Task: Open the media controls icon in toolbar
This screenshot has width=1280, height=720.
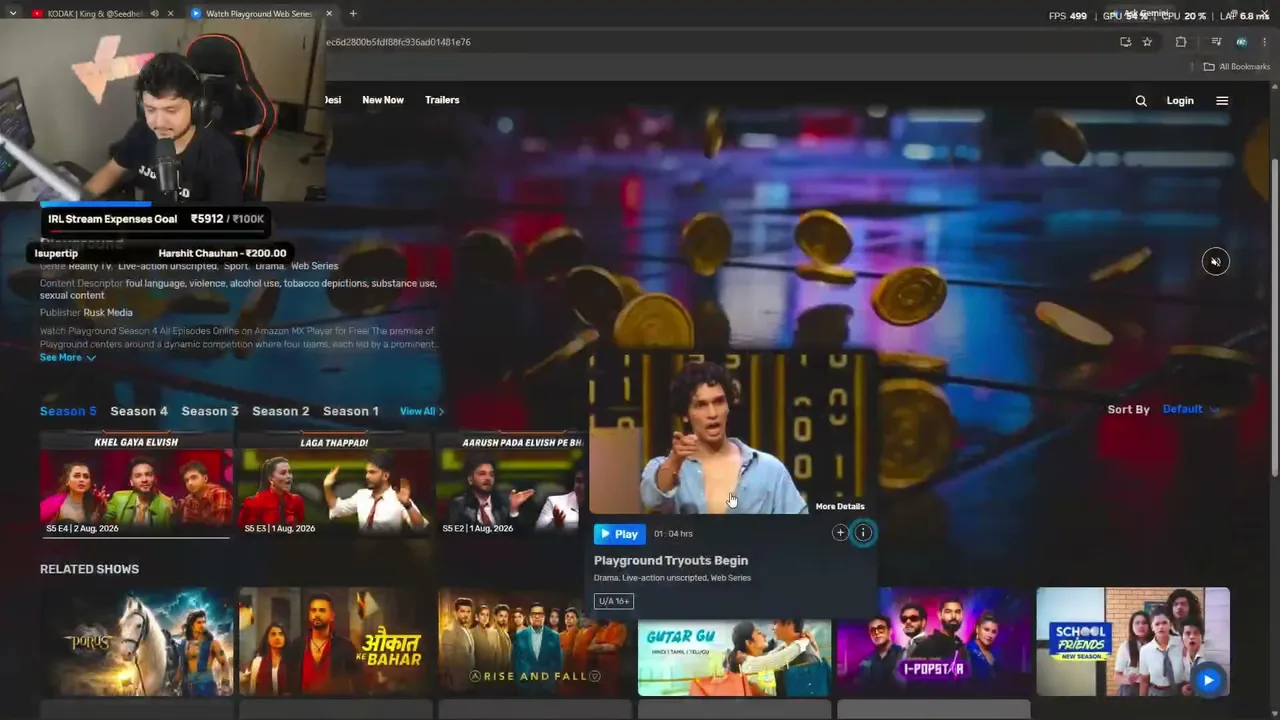Action: [1216, 42]
